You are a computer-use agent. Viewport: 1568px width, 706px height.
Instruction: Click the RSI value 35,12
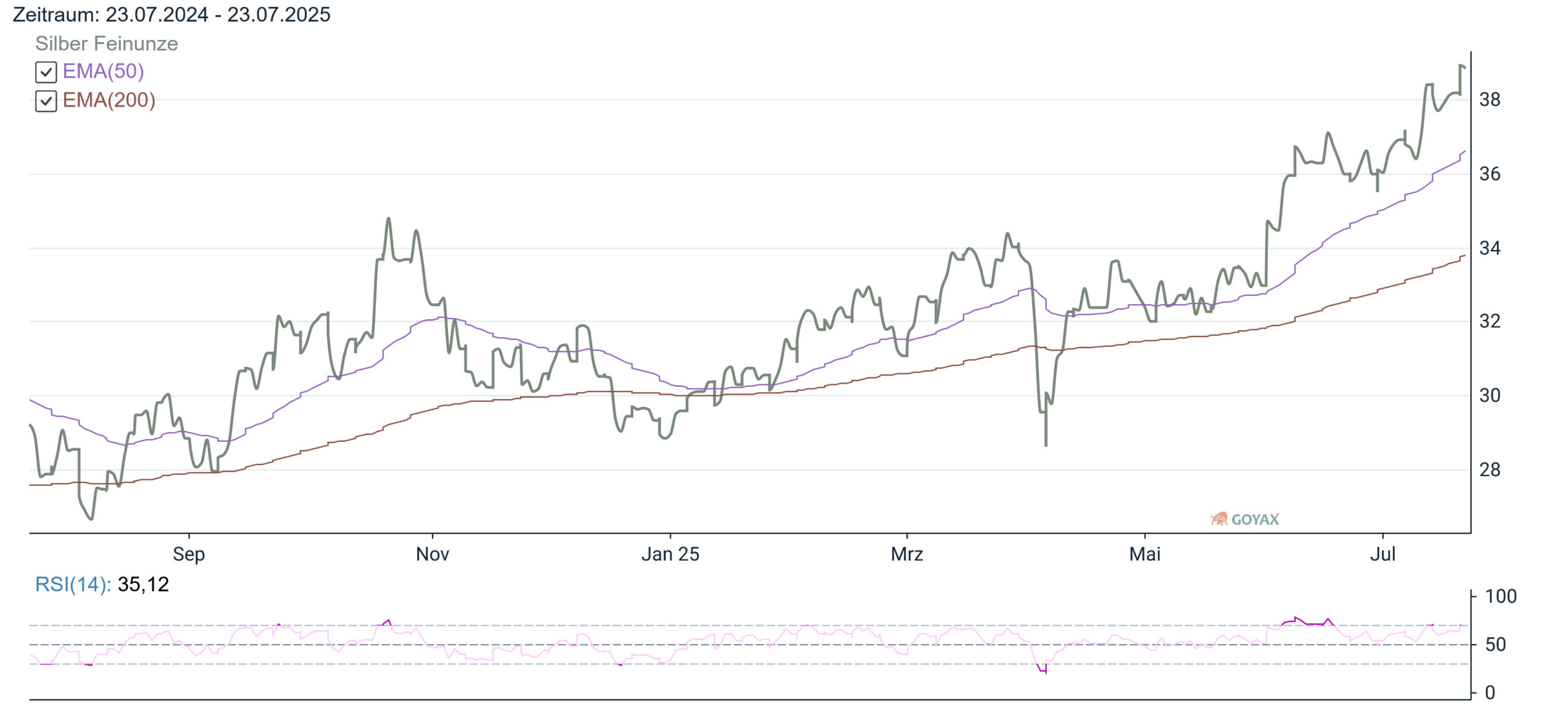pyautogui.click(x=143, y=585)
